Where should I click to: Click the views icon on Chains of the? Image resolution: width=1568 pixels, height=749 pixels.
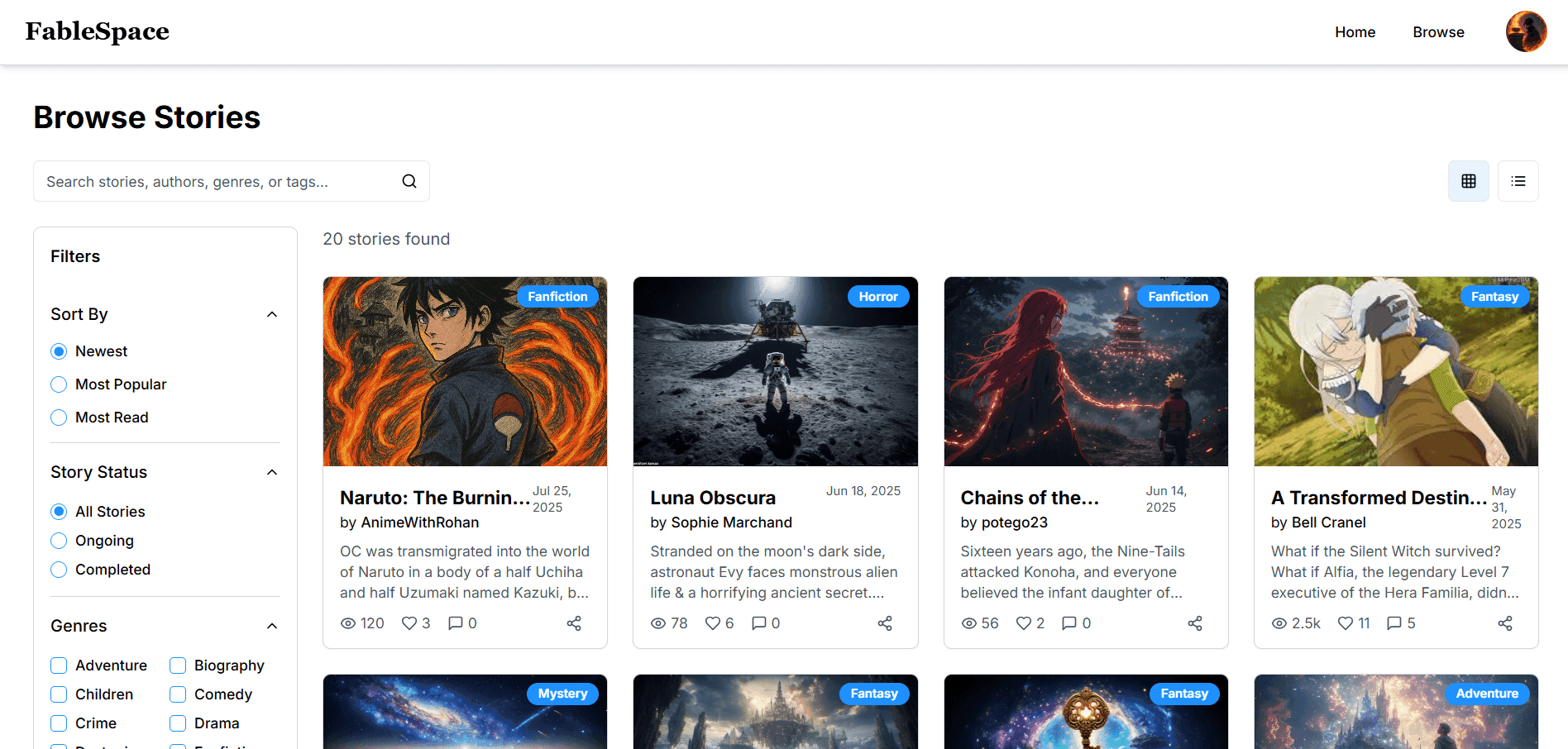tap(968, 623)
